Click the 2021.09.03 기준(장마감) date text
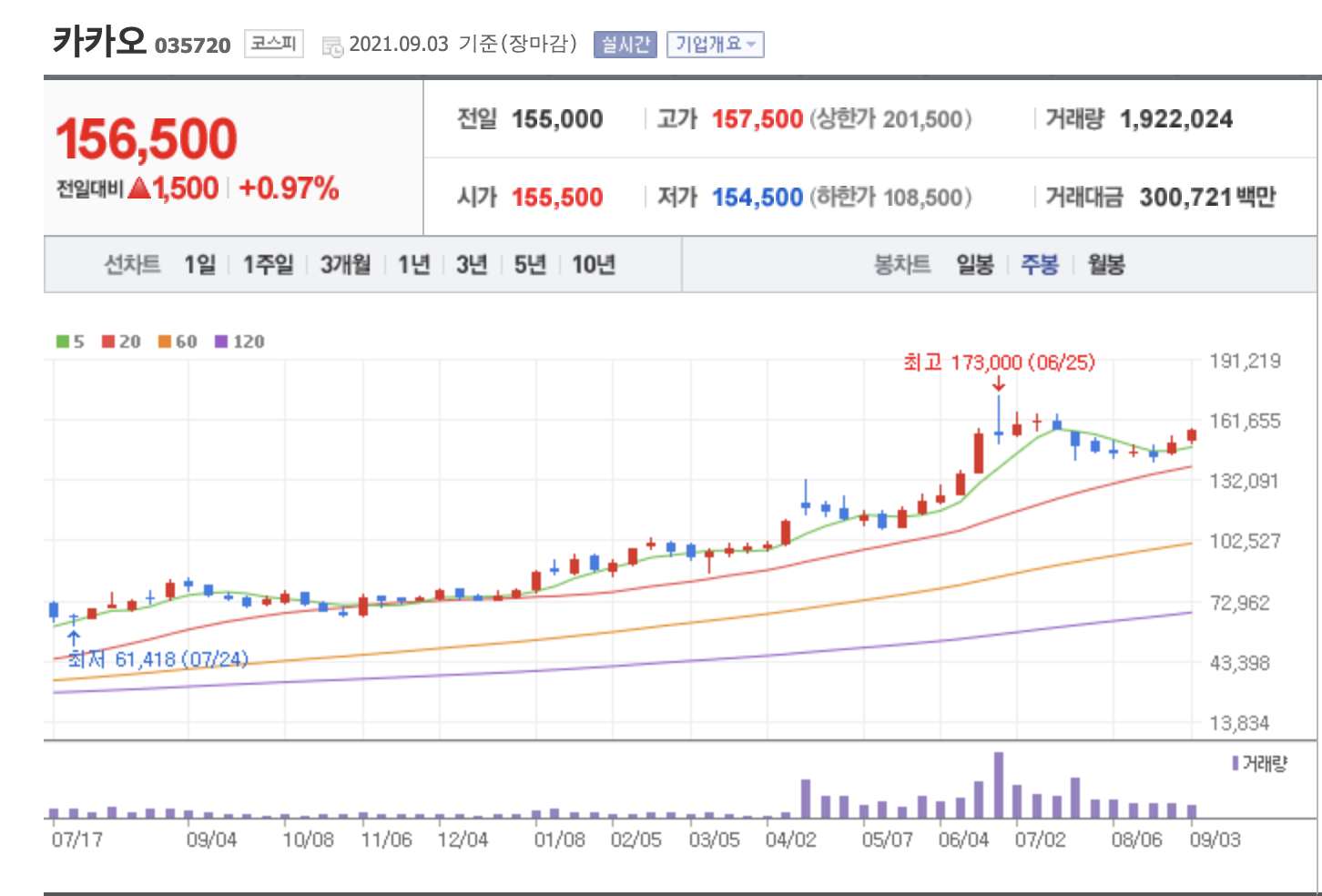The height and width of the screenshot is (896, 1322). 463,45
